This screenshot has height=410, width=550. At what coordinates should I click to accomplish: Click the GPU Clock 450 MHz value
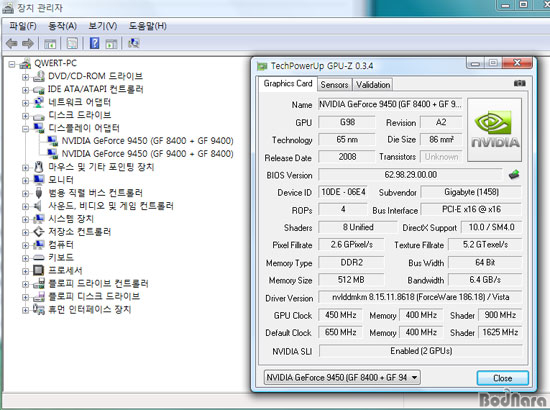341,315
